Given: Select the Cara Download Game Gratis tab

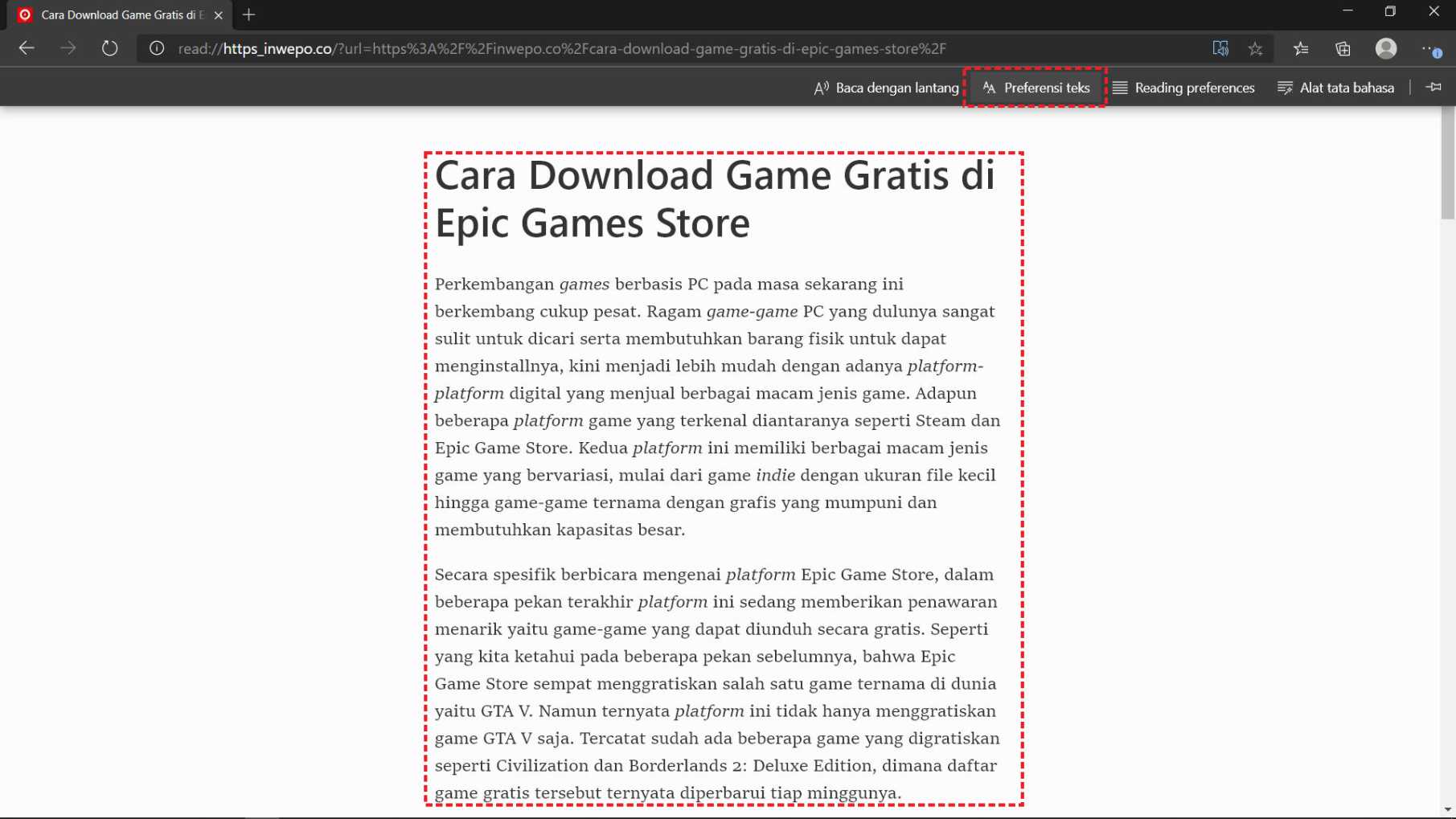Looking at the screenshot, I should [117, 15].
